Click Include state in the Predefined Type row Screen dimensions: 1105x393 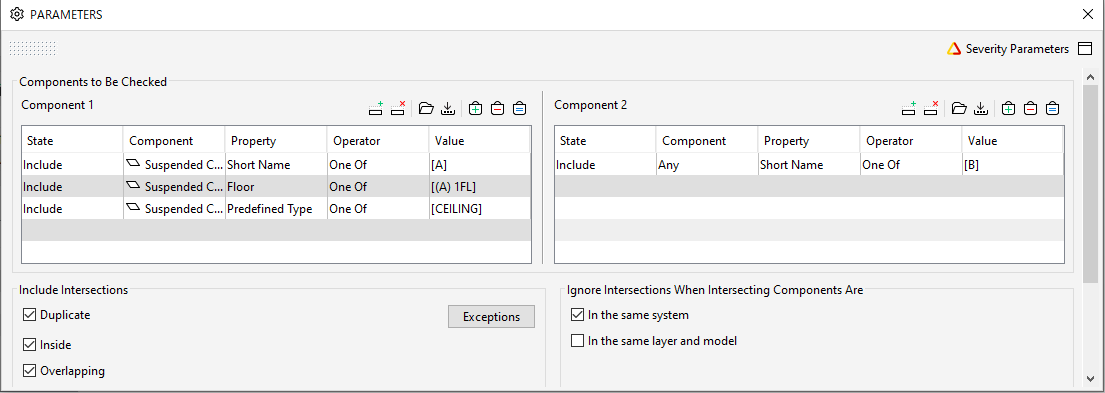click(x=73, y=208)
